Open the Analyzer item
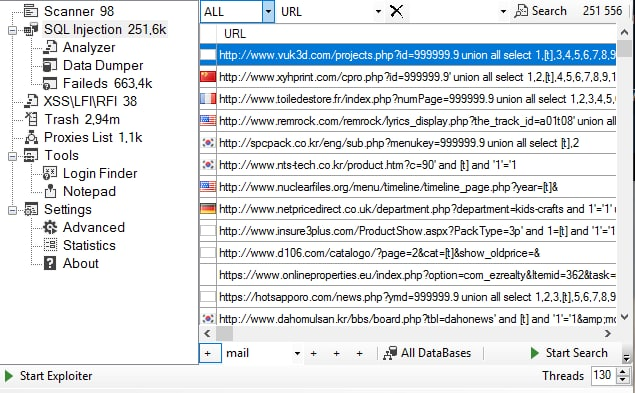Screen dimensions: 635x393 [89, 47]
